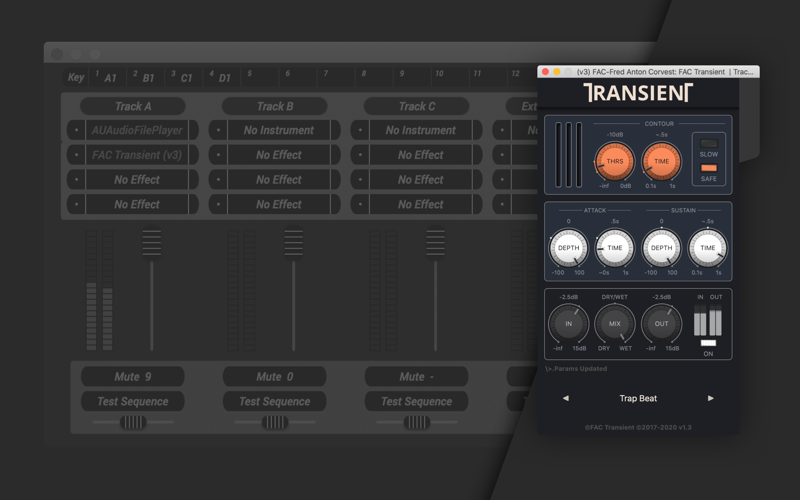Toggle the plugin ON switch
The image size is (800, 500).
708,343
